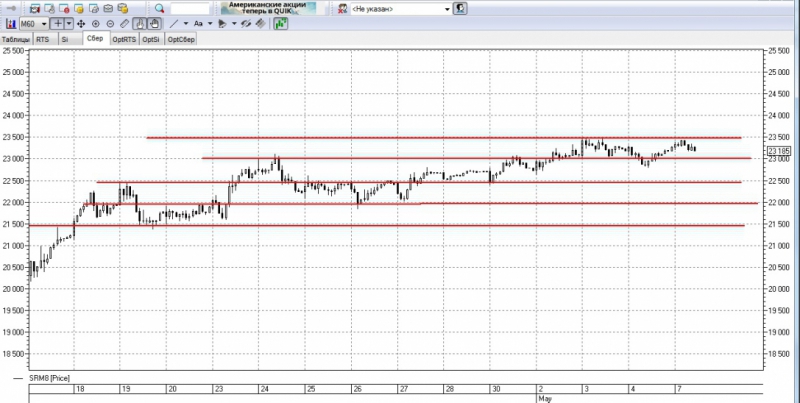Click the client account icon with red cross

click(342, 9)
